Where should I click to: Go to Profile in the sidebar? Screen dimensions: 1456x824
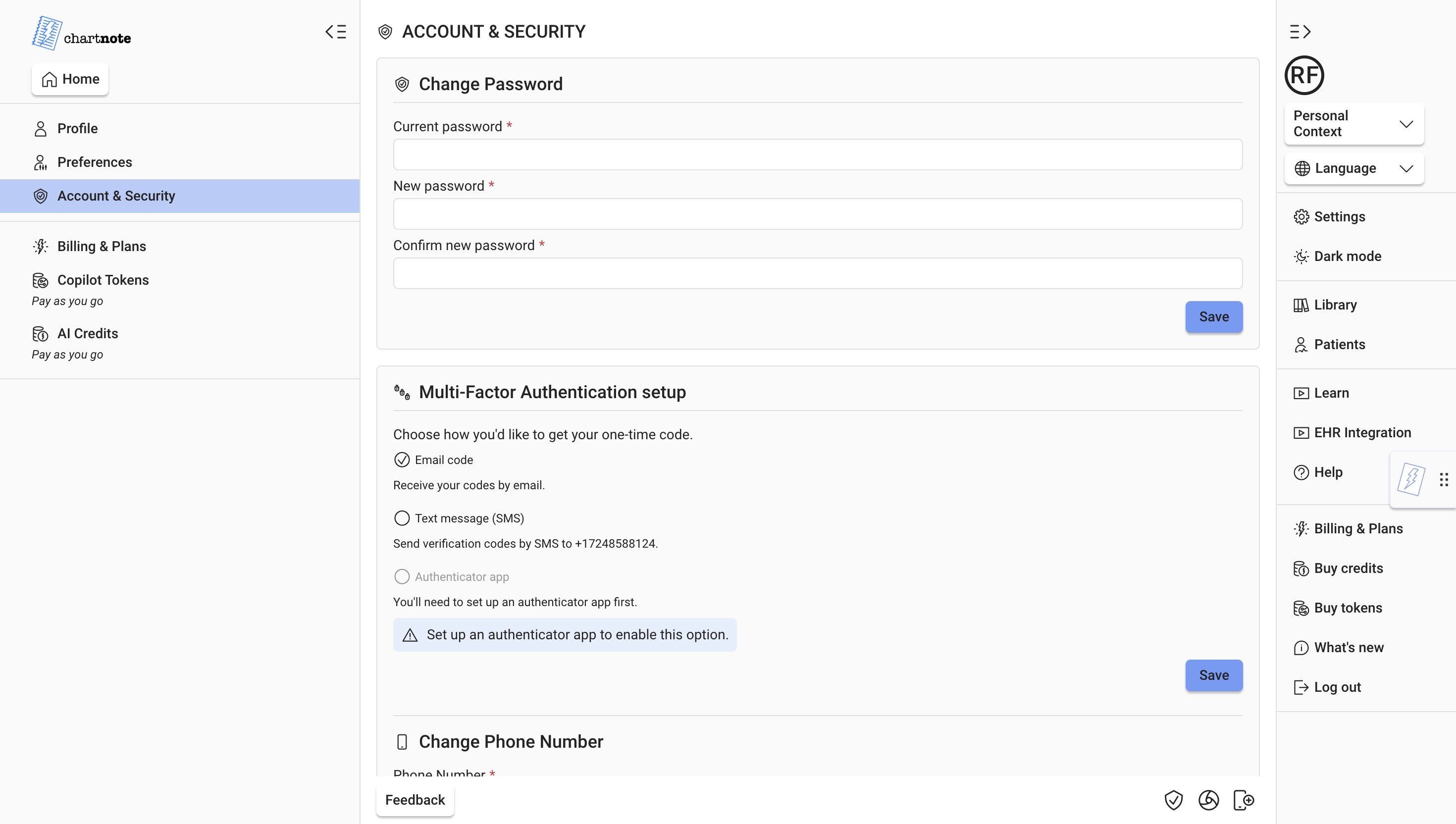[x=77, y=128]
